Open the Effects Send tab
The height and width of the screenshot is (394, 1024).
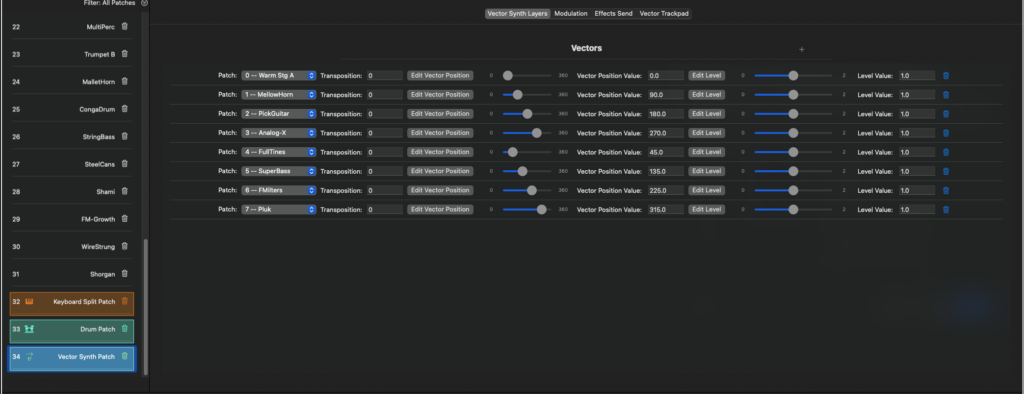coord(613,14)
